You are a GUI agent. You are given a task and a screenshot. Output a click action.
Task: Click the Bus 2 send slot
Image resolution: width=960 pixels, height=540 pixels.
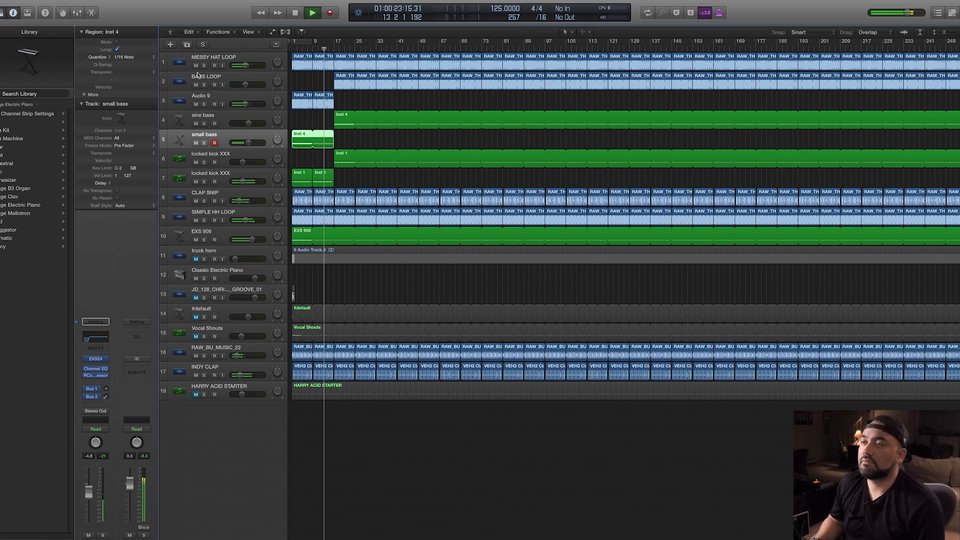tap(92, 397)
